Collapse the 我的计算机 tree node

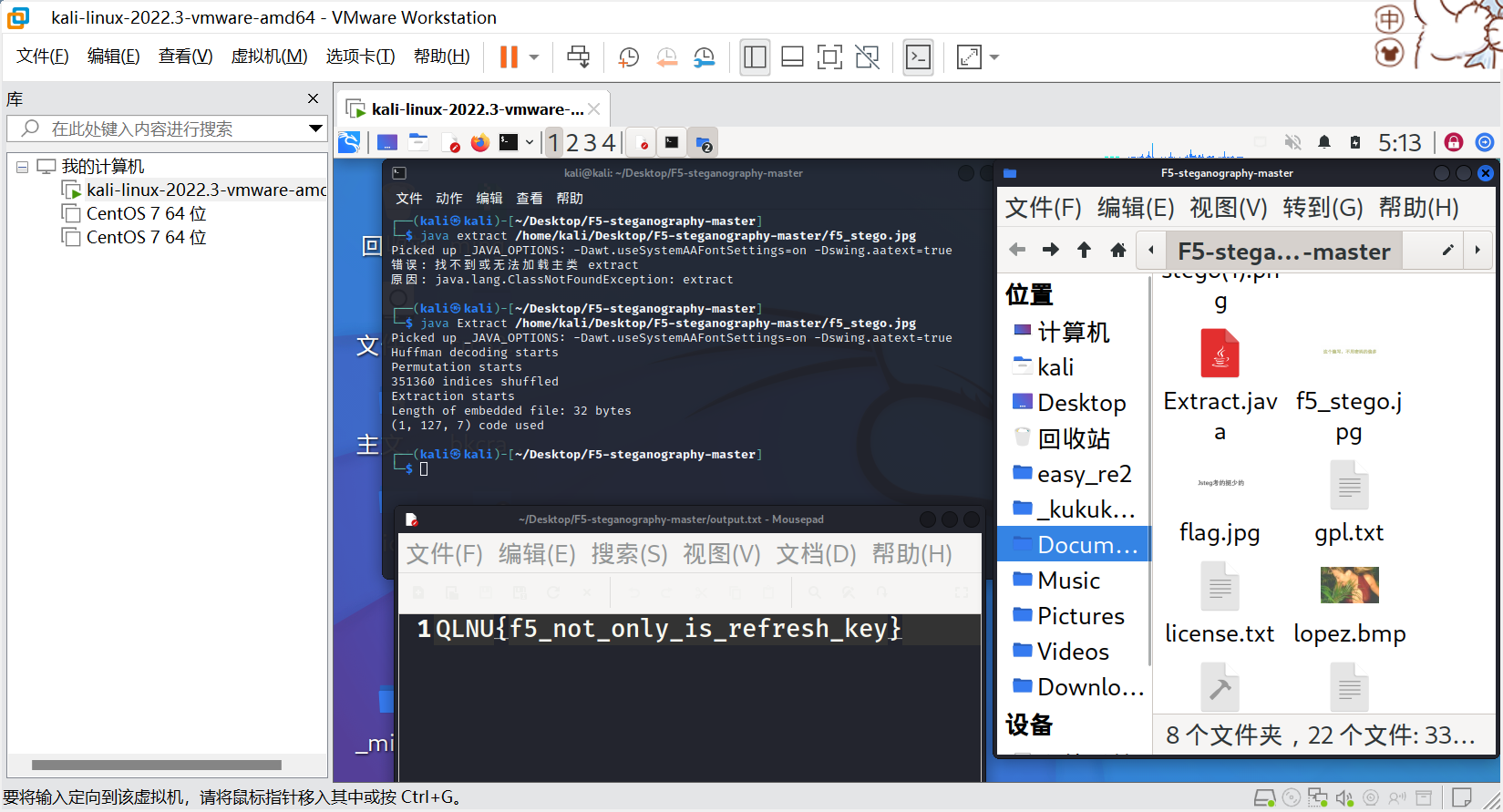click(x=22, y=167)
